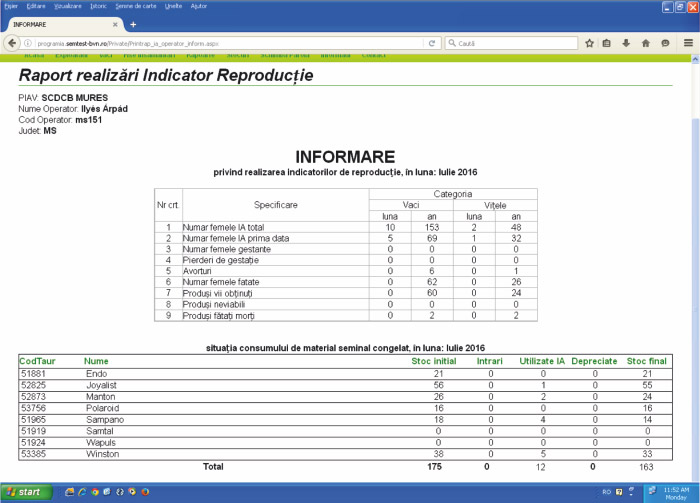Click the operator name Ilyés Árpád
Image resolution: width=700 pixels, height=503 pixels.
[x=104, y=109]
